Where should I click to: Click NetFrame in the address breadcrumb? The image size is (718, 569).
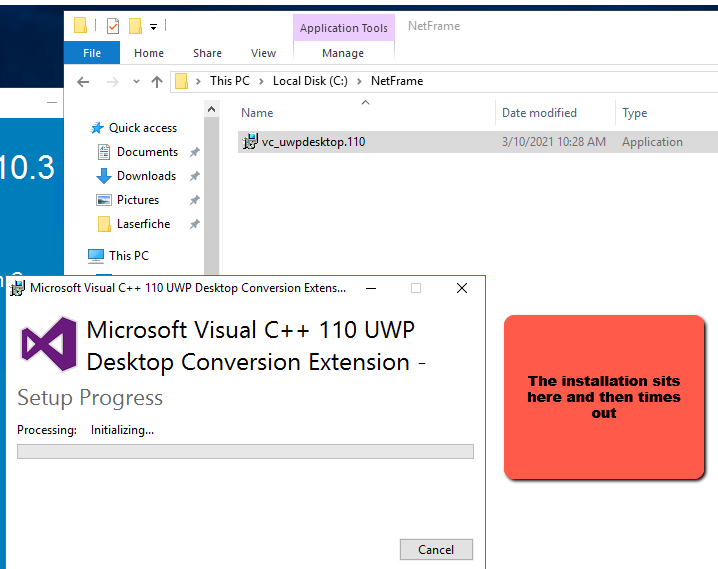pos(397,81)
